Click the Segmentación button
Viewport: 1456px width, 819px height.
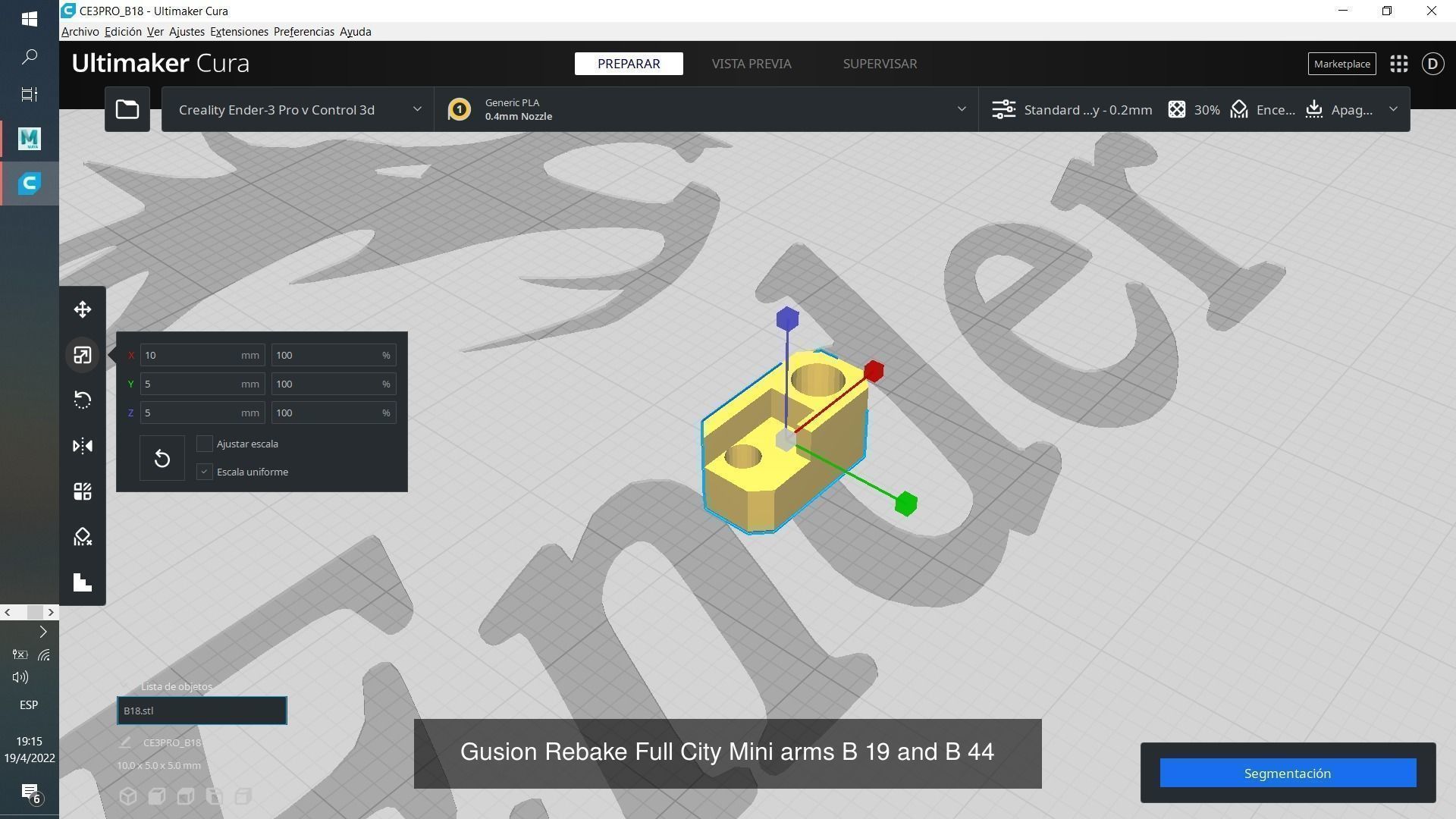[x=1287, y=773]
